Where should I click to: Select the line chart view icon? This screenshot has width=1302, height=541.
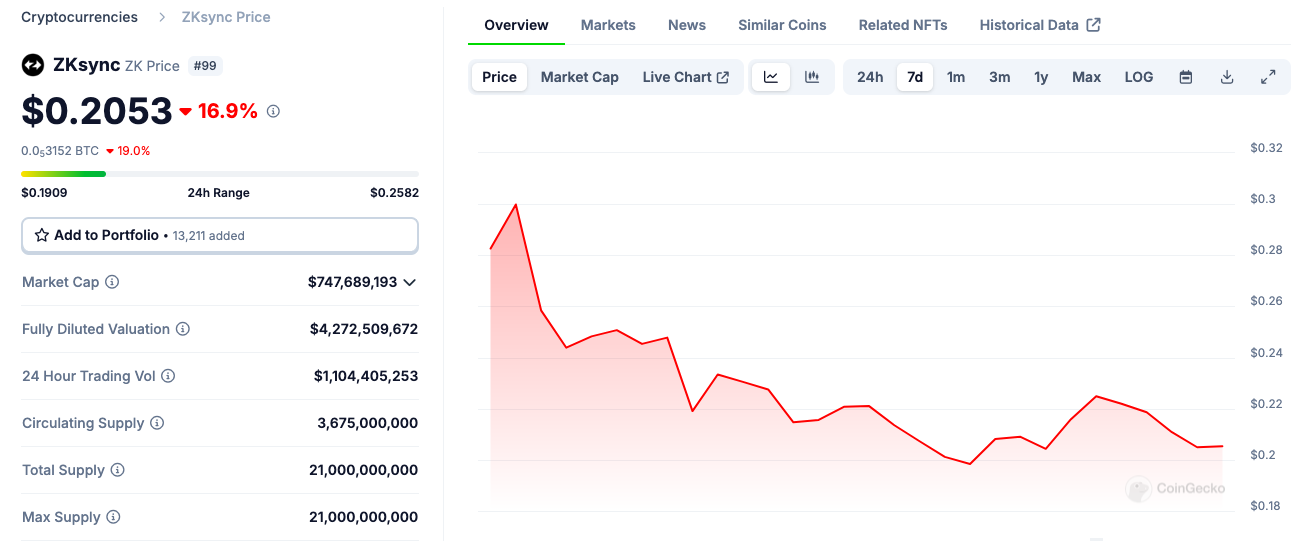(771, 77)
